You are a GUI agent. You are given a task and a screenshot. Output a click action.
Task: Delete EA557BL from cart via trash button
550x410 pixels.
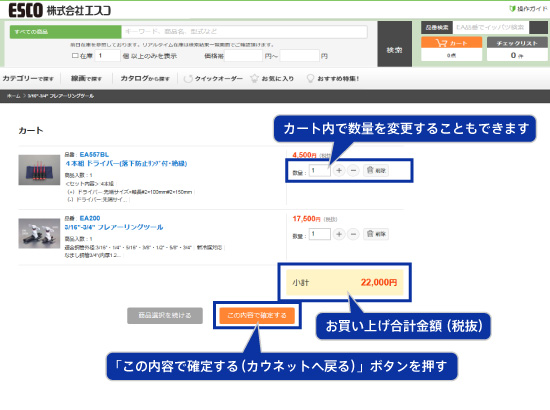click(376, 170)
